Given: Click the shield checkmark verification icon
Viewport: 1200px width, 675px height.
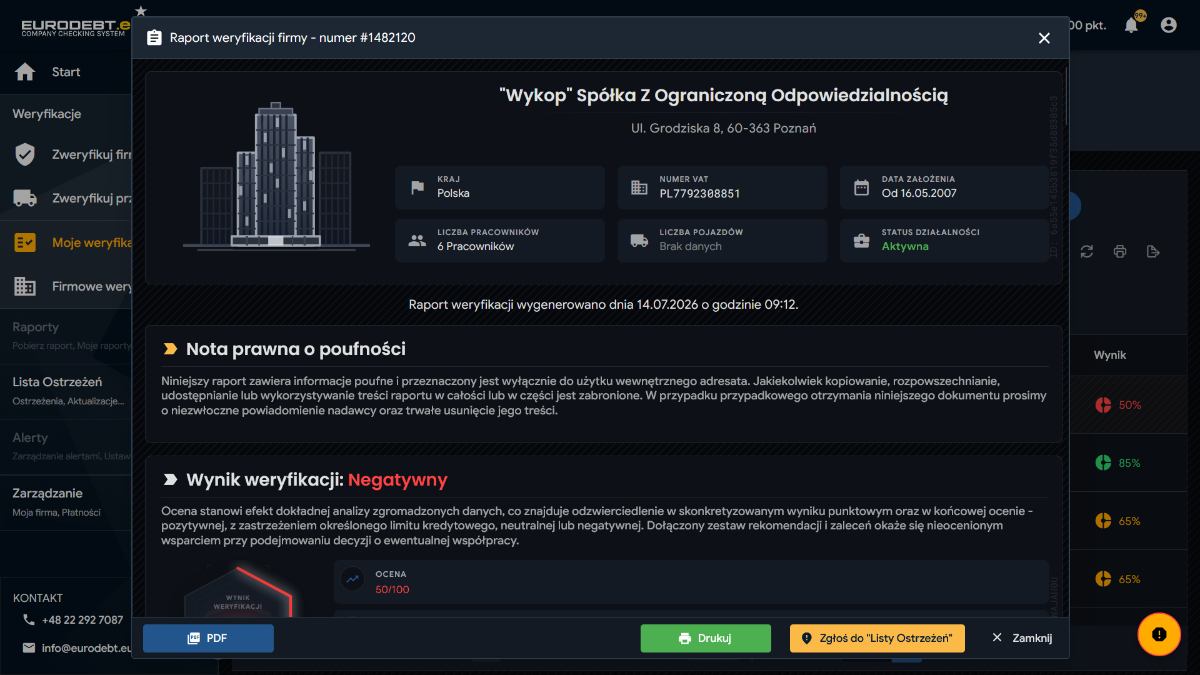Looking at the screenshot, I should pos(25,155).
